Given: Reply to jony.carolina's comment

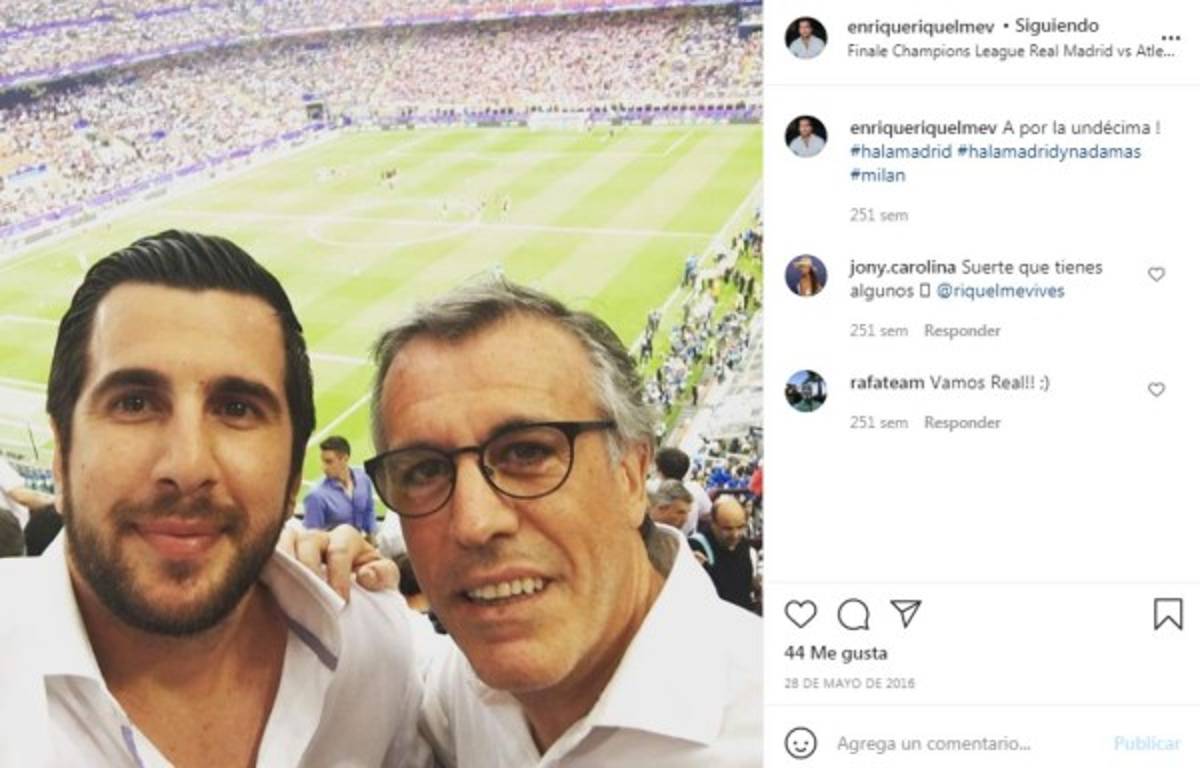Looking at the screenshot, I should pyautogui.click(x=962, y=330).
